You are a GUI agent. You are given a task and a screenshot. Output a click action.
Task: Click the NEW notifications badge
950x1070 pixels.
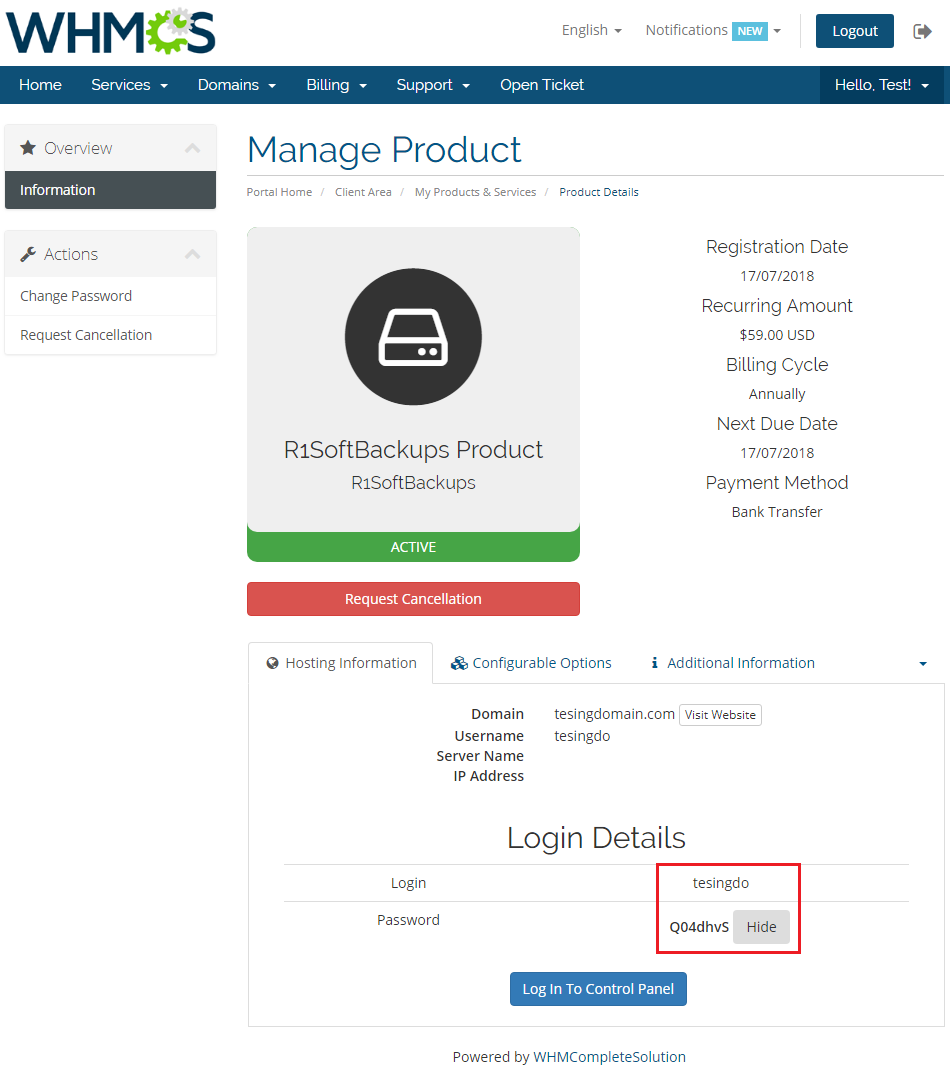749,31
